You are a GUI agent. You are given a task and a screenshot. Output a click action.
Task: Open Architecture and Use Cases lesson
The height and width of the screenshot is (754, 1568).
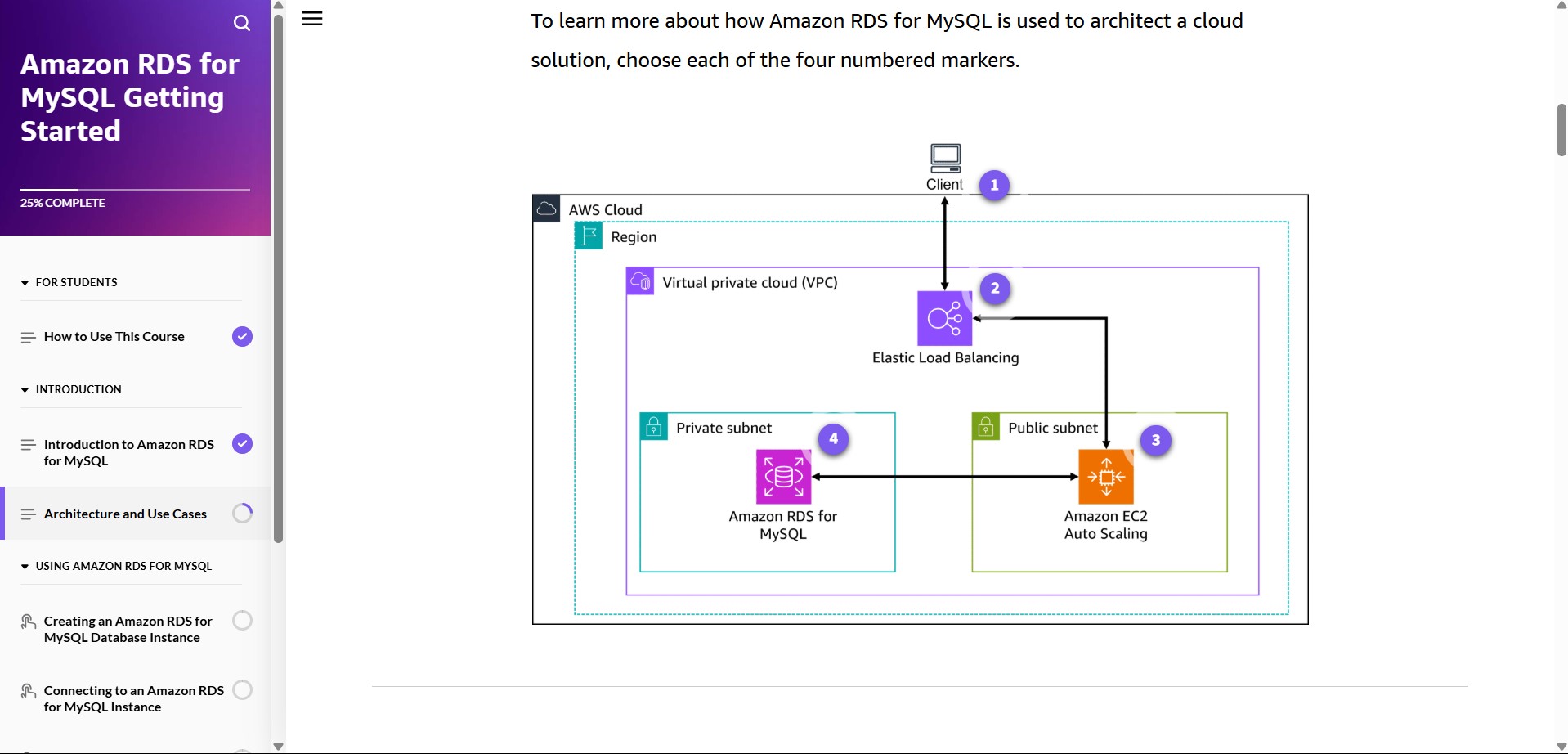point(125,514)
